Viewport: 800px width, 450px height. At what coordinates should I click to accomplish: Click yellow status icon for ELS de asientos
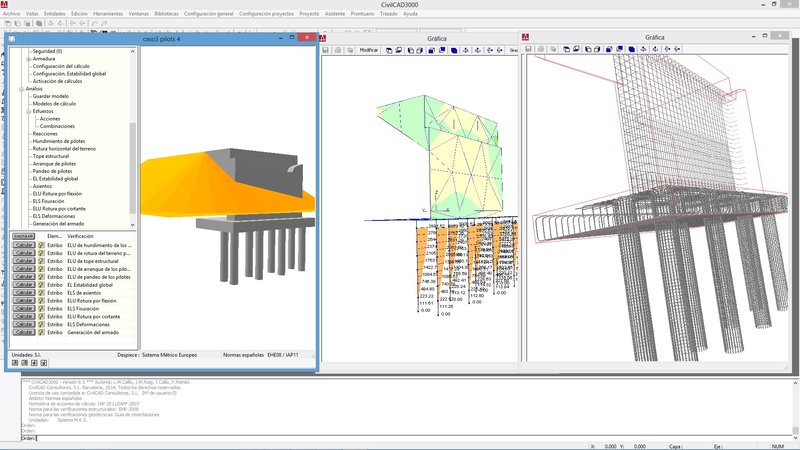pyautogui.click(x=41, y=291)
